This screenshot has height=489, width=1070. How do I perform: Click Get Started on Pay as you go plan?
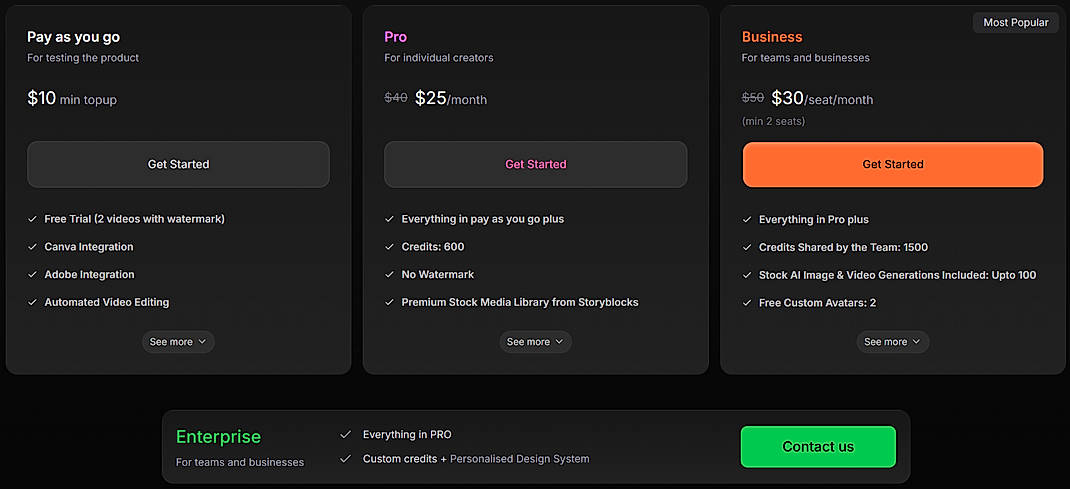pyautogui.click(x=178, y=164)
